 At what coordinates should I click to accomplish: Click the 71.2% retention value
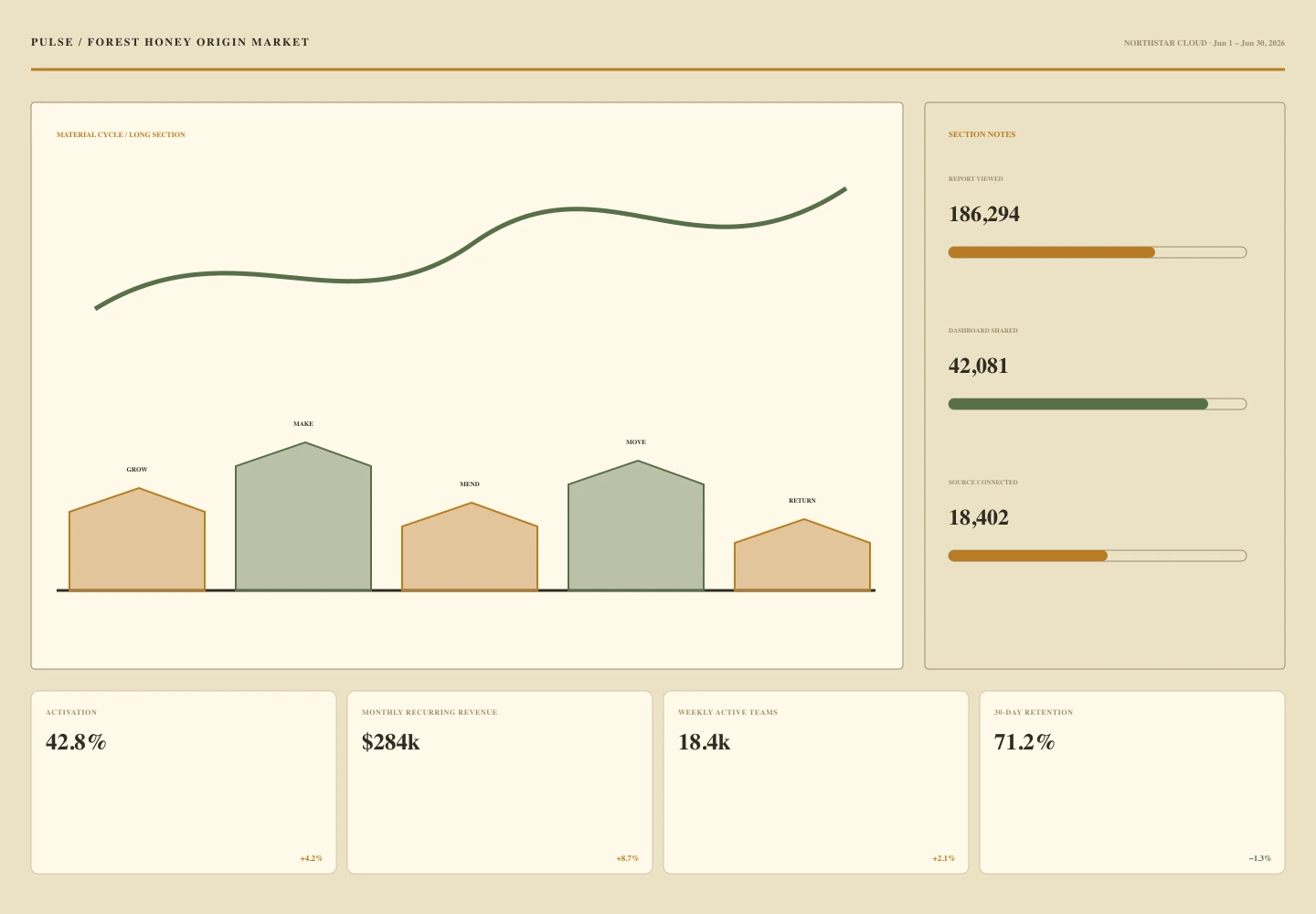(x=1024, y=742)
